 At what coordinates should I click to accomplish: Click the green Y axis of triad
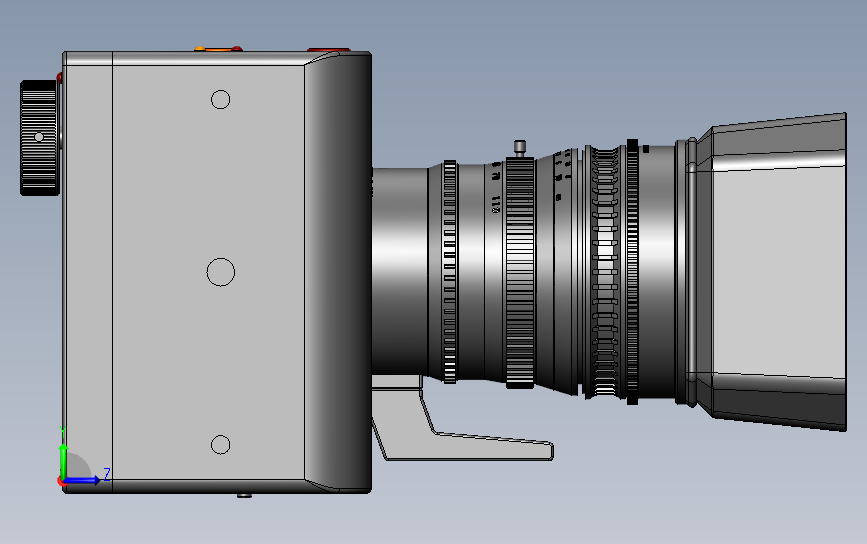pos(64,459)
